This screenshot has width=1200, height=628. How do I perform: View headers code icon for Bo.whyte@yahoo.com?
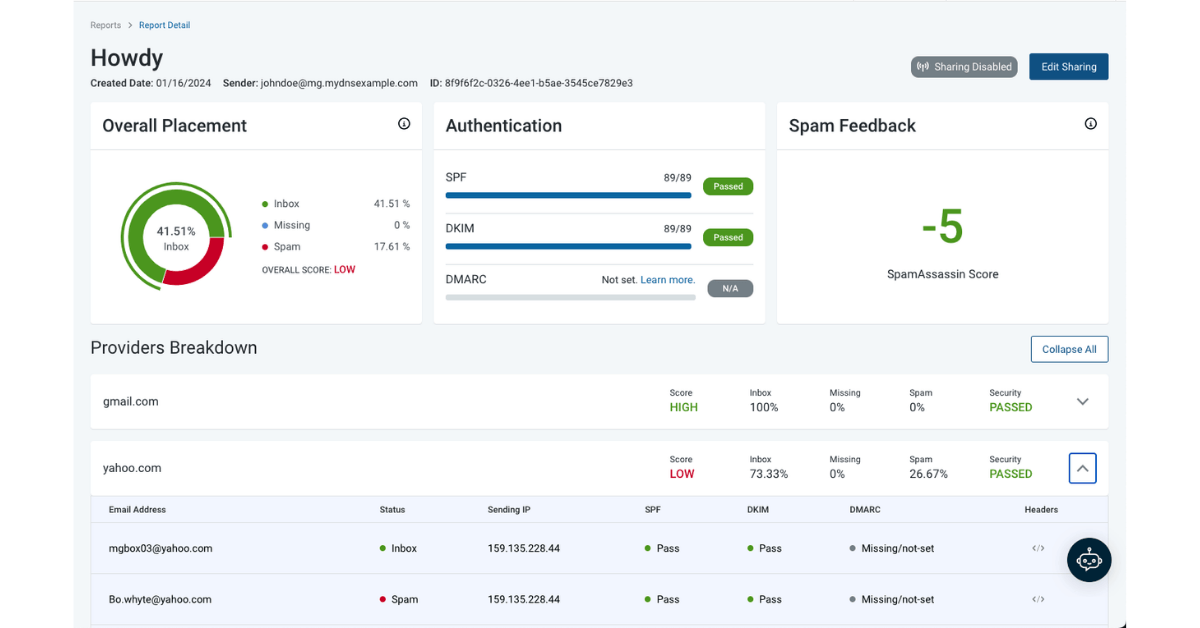(x=1038, y=599)
